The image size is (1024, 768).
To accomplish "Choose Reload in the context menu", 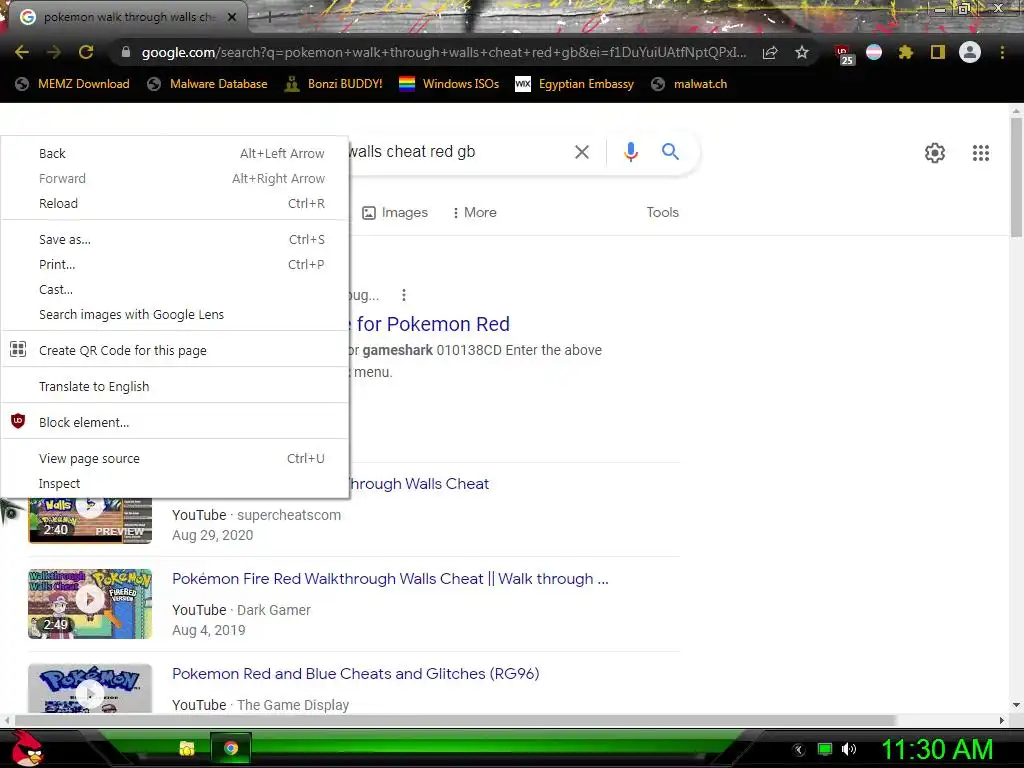I will tap(175, 203).
